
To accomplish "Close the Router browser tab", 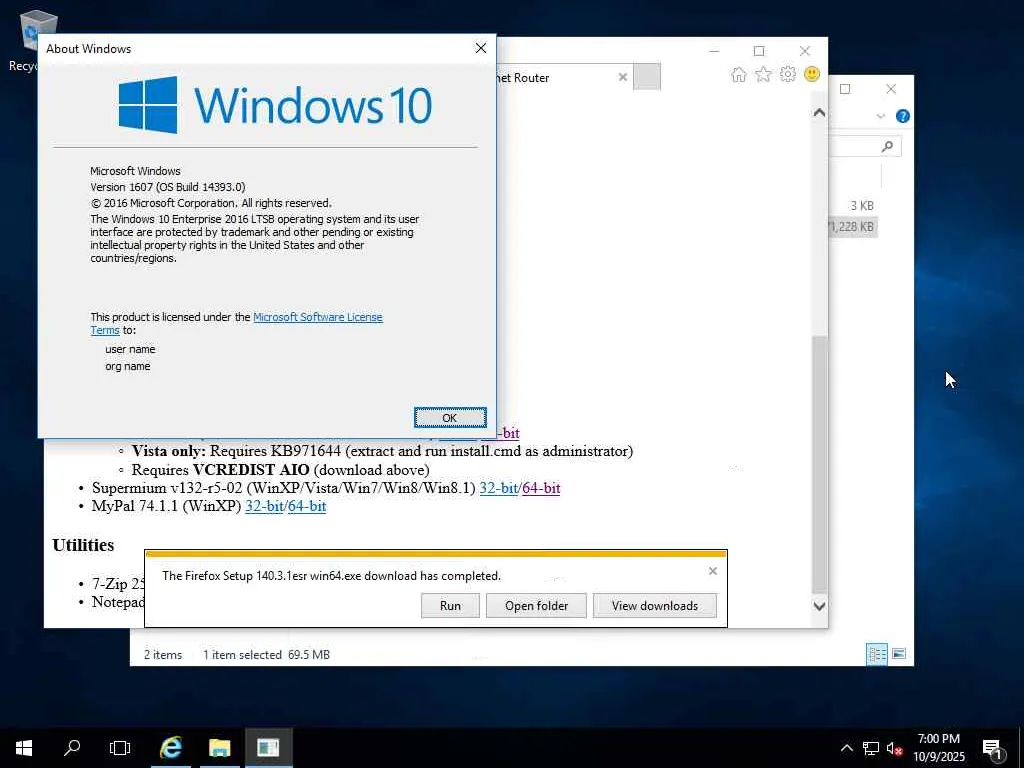I will point(622,77).
